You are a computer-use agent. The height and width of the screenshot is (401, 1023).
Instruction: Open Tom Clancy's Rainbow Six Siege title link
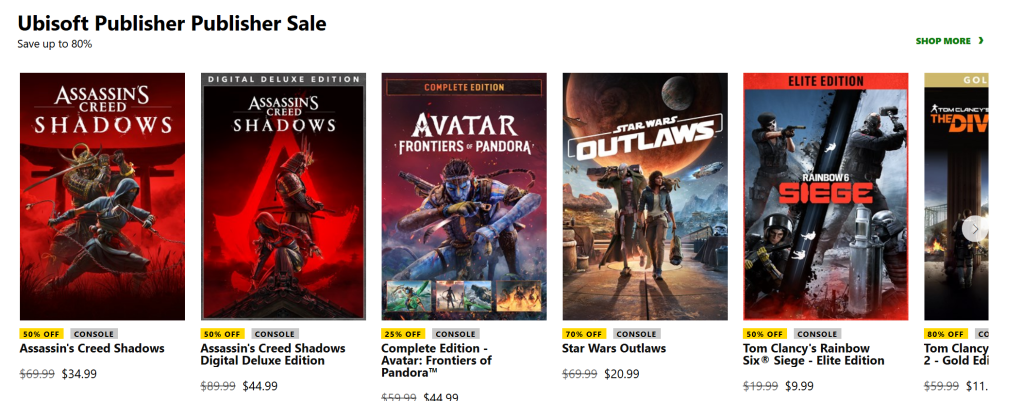(814, 355)
